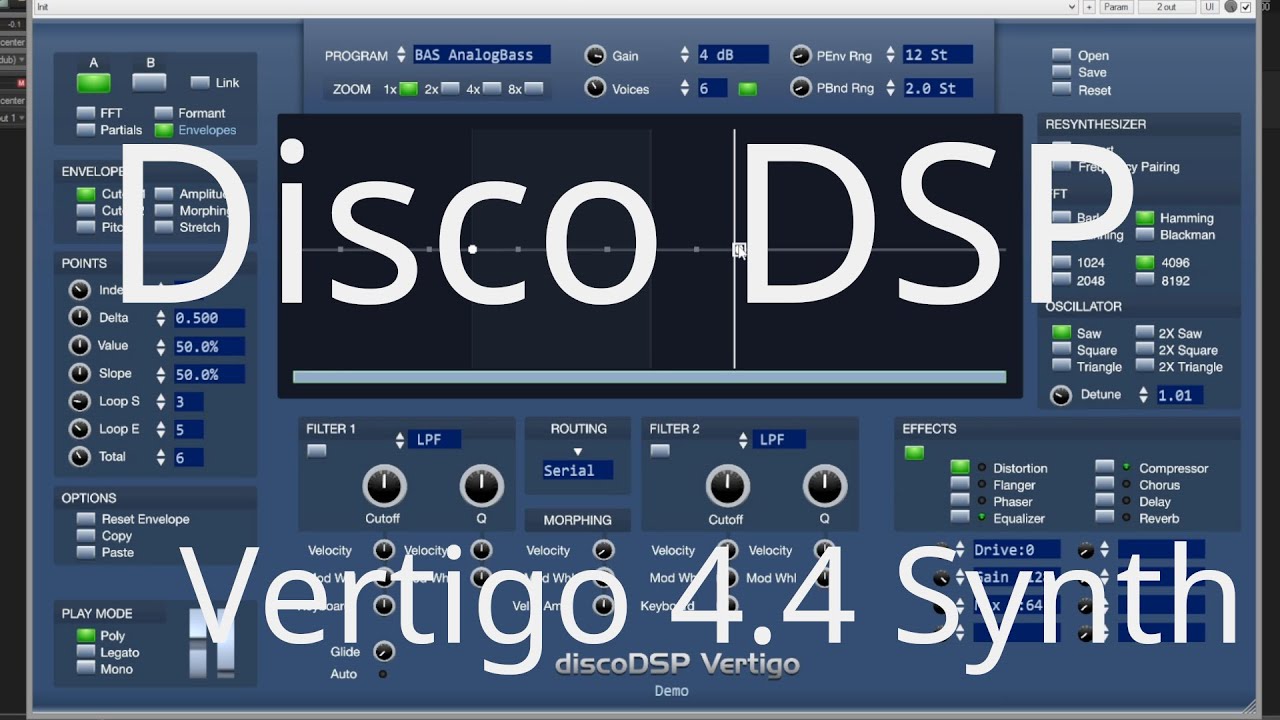This screenshot has width=1280, height=720.
Task: Toggle the Envelopes view button
Action: 163,130
